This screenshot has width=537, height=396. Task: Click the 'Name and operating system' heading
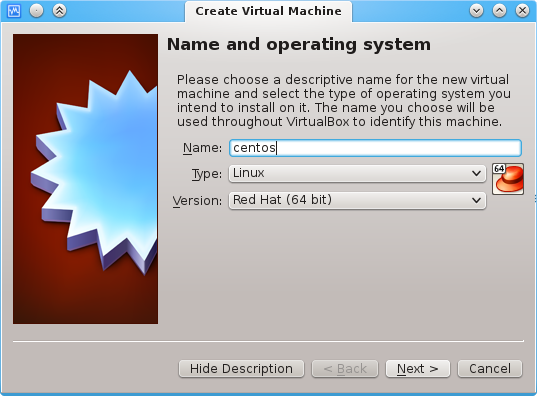(x=299, y=45)
